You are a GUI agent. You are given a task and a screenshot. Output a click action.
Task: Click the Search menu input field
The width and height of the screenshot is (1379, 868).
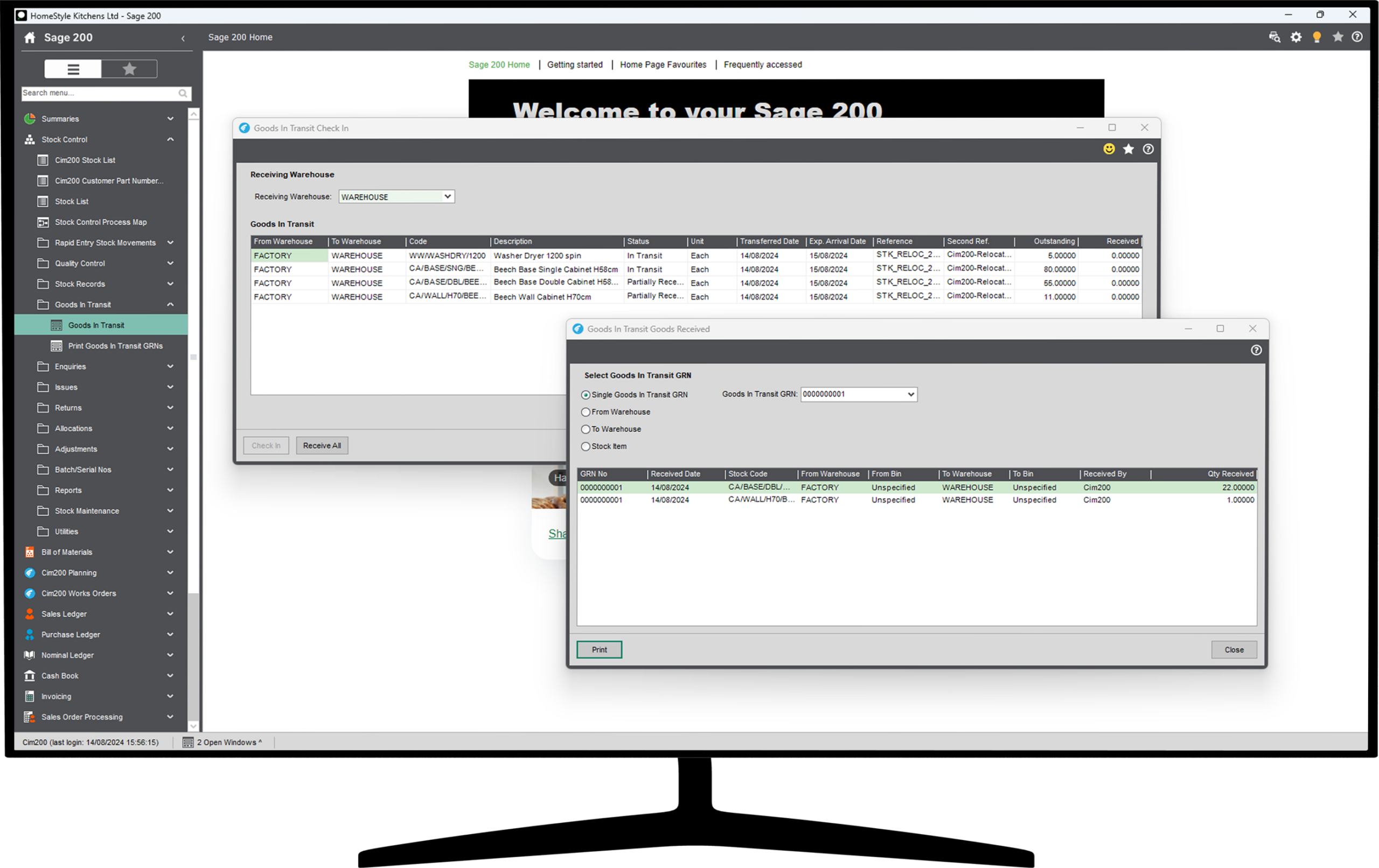[97, 93]
